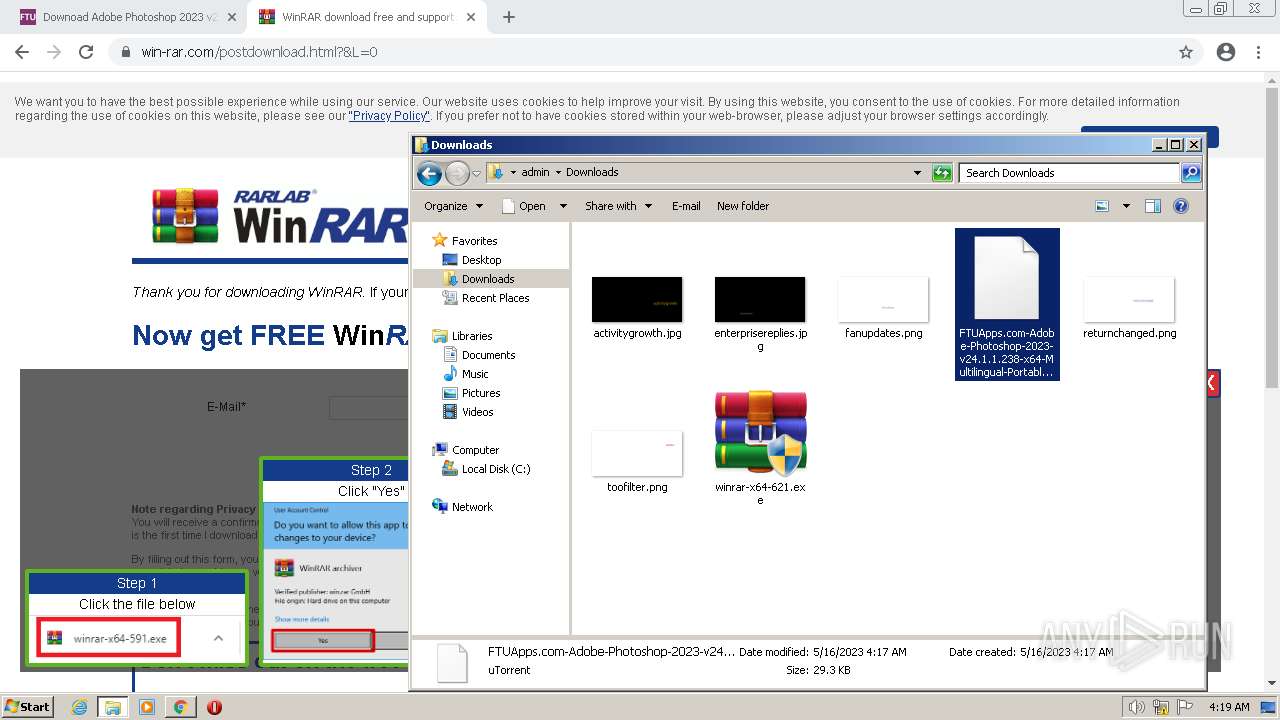
Task: Select returnchanged.png file
Action: pos(1129,308)
